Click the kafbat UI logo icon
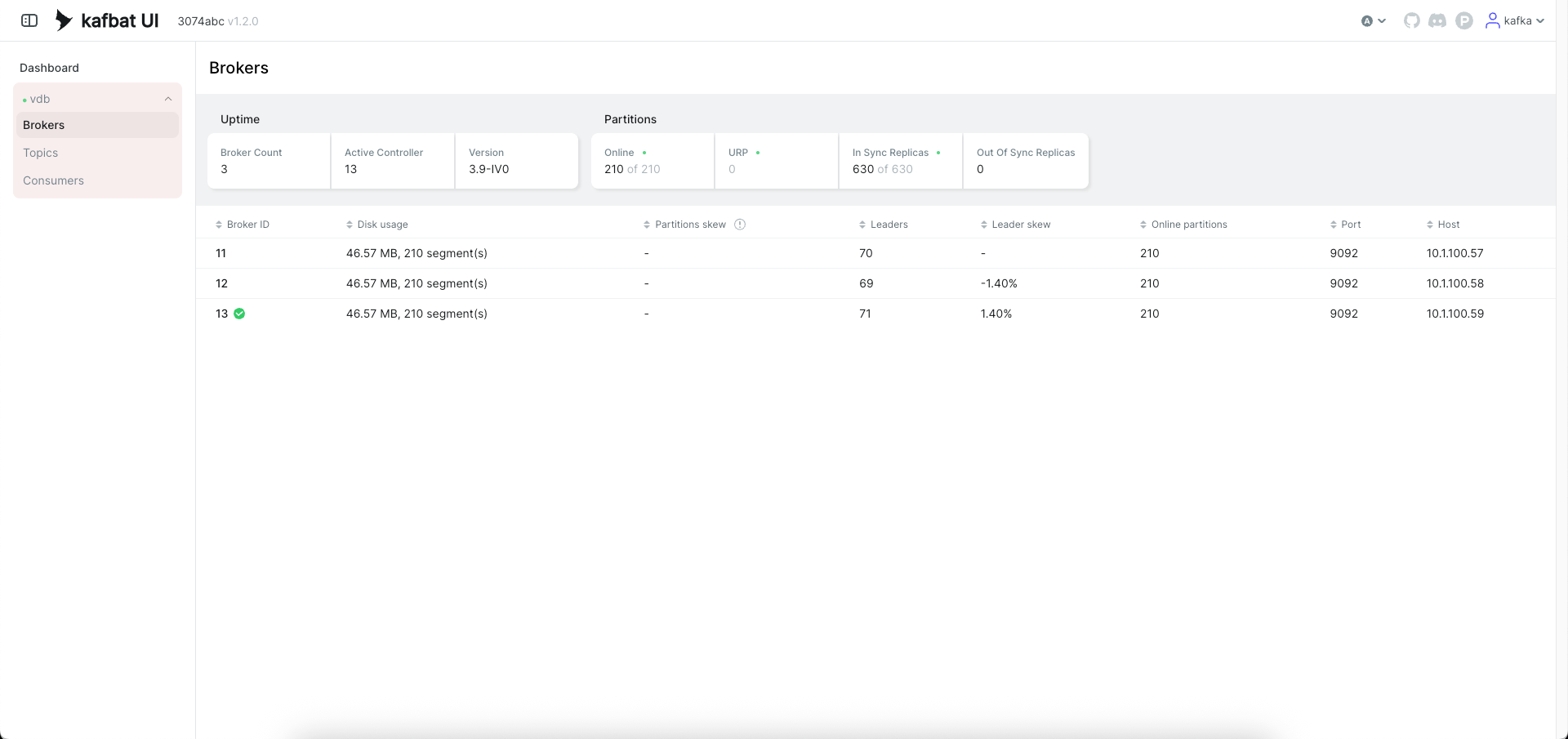The width and height of the screenshot is (1568, 739). [x=64, y=20]
